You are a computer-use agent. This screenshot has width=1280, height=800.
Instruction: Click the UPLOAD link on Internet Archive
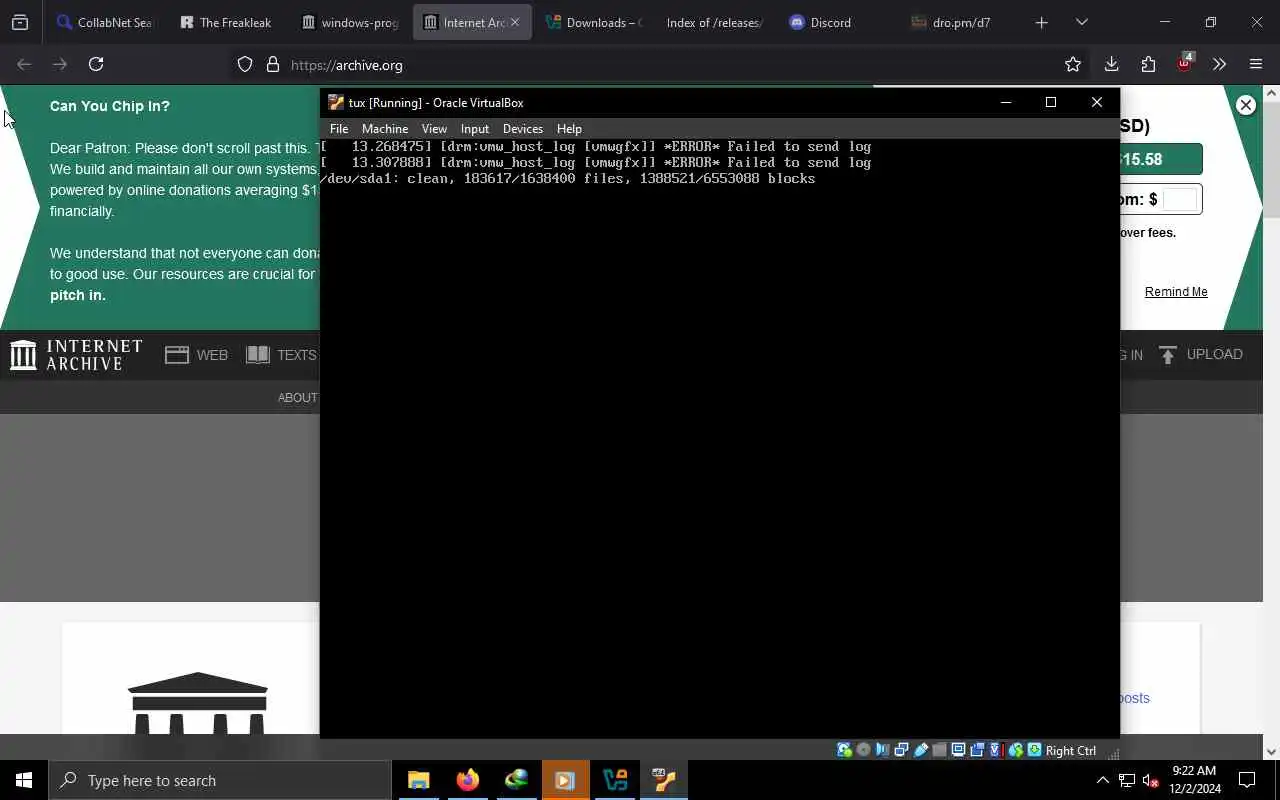tap(1201, 355)
